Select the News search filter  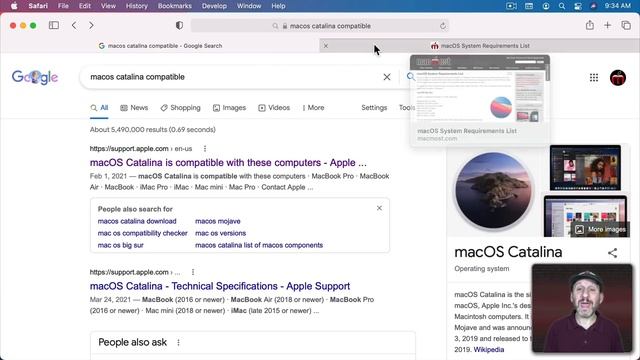pos(134,108)
